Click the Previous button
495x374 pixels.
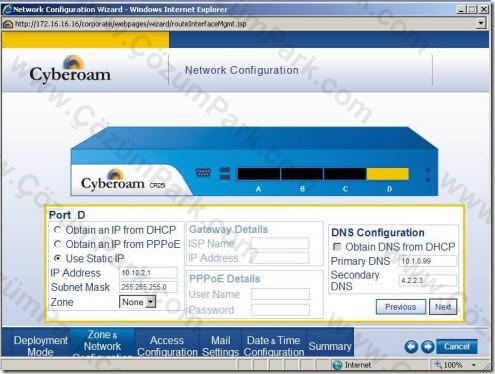pyautogui.click(x=401, y=307)
